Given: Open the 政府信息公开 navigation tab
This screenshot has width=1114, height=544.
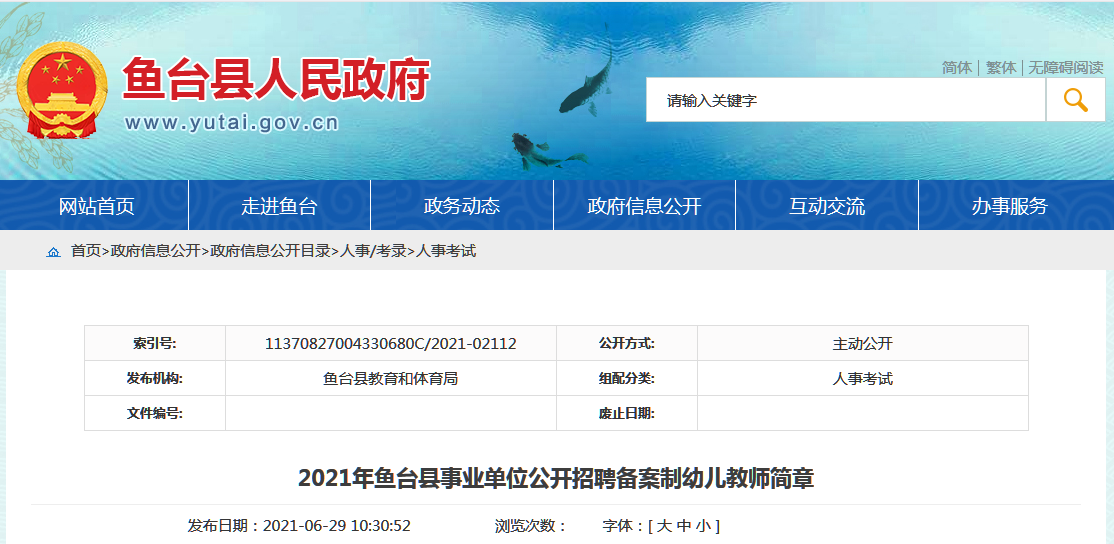Looking at the screenshot, I should (644, 206).
